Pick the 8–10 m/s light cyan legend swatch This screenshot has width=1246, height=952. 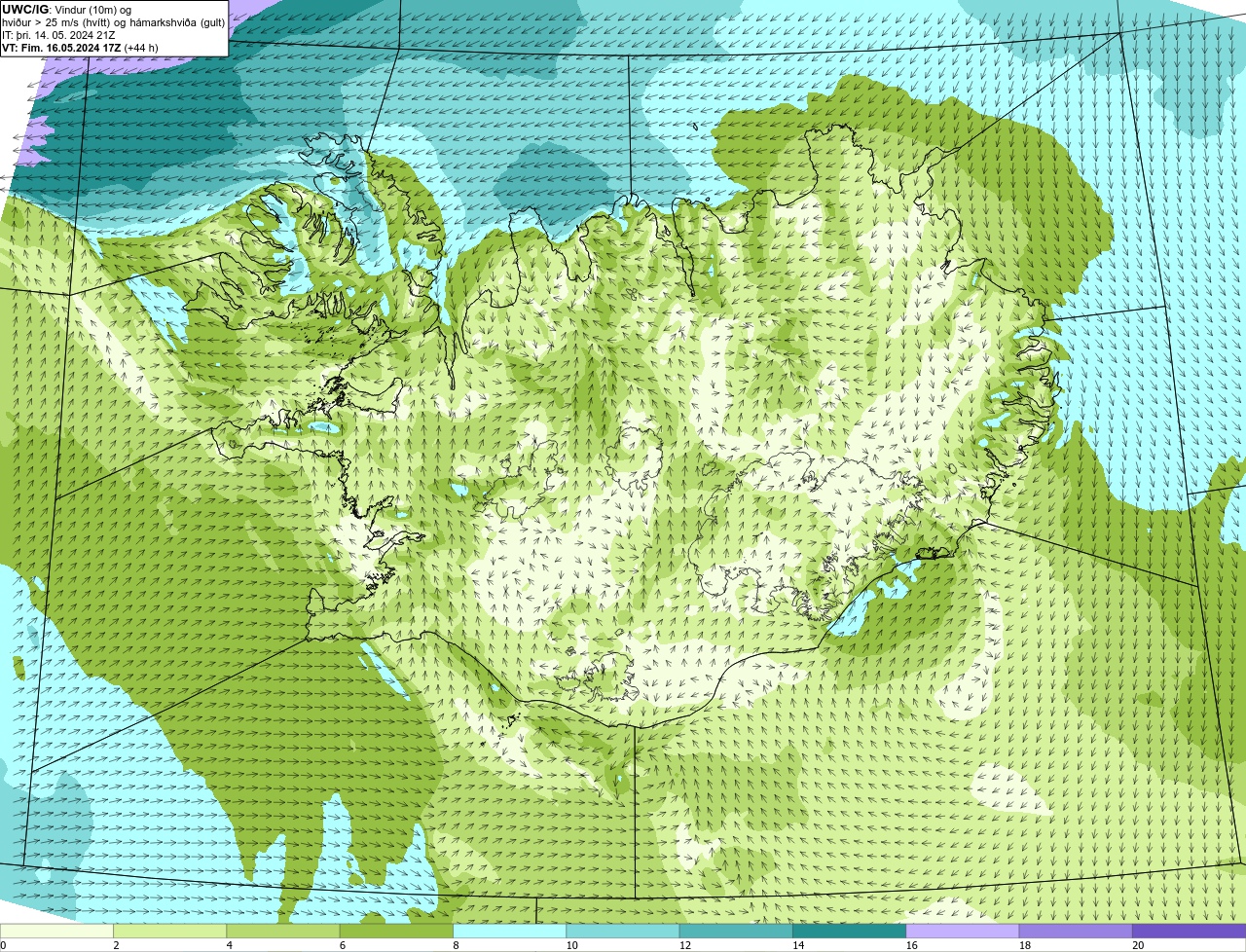[509, 931]
